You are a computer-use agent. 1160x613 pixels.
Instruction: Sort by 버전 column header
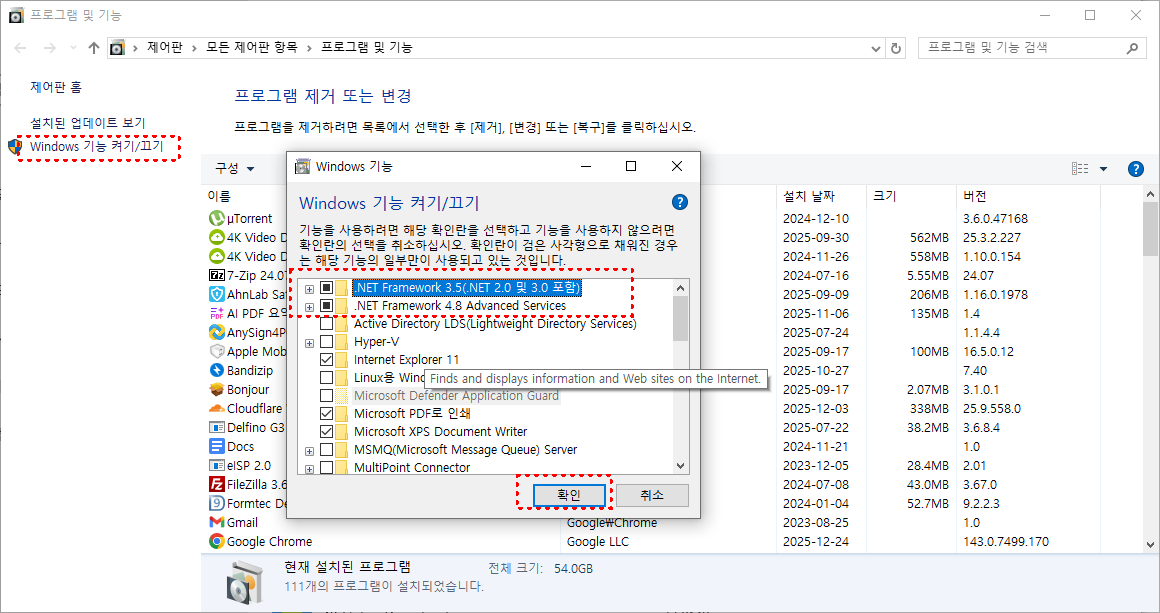974,196
